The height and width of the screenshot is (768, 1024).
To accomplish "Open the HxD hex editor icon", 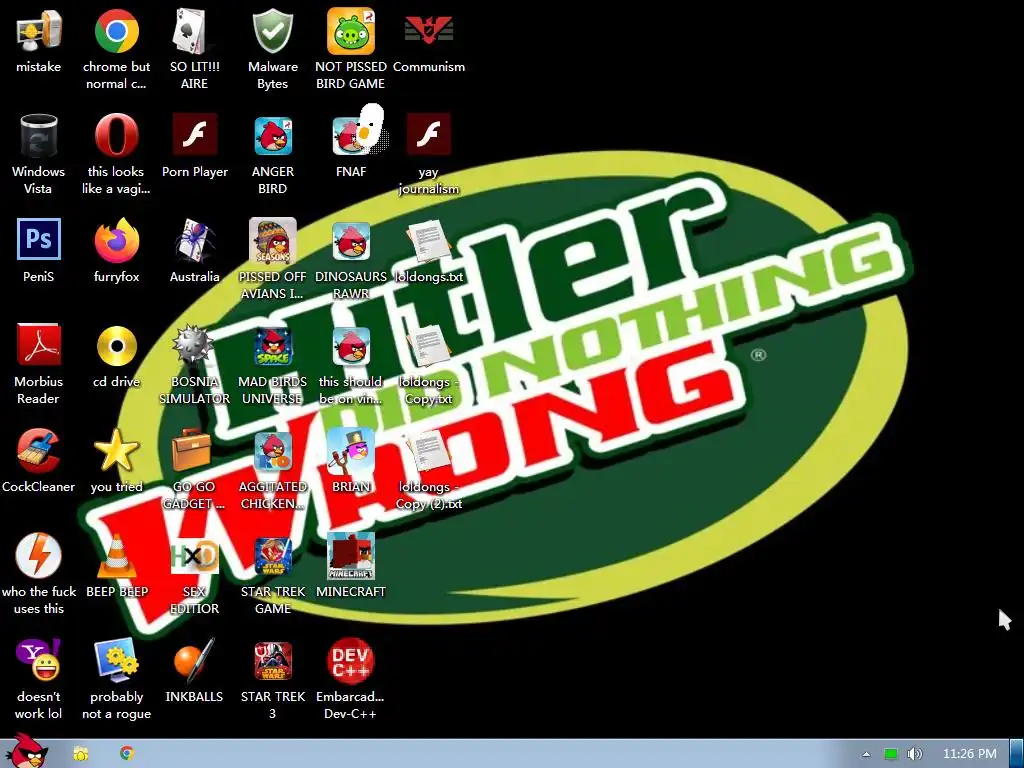I will point(195,556).
